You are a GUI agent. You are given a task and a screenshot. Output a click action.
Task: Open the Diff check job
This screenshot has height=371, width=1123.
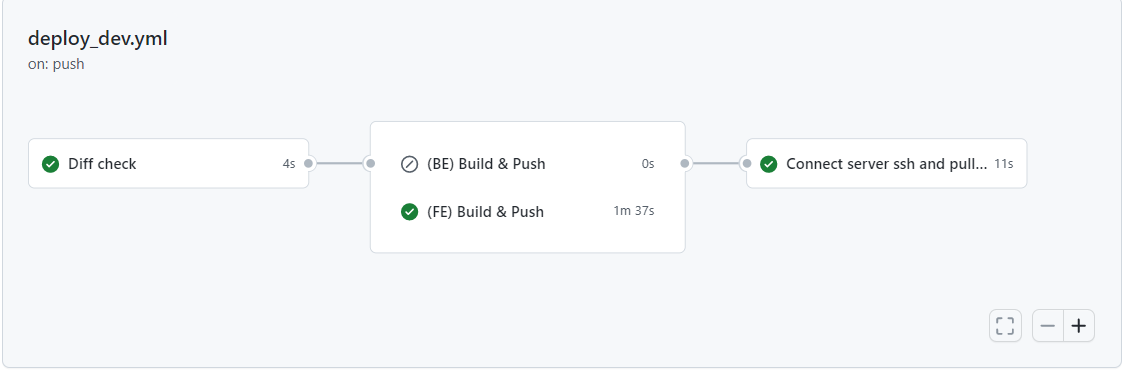coord(168,164)
